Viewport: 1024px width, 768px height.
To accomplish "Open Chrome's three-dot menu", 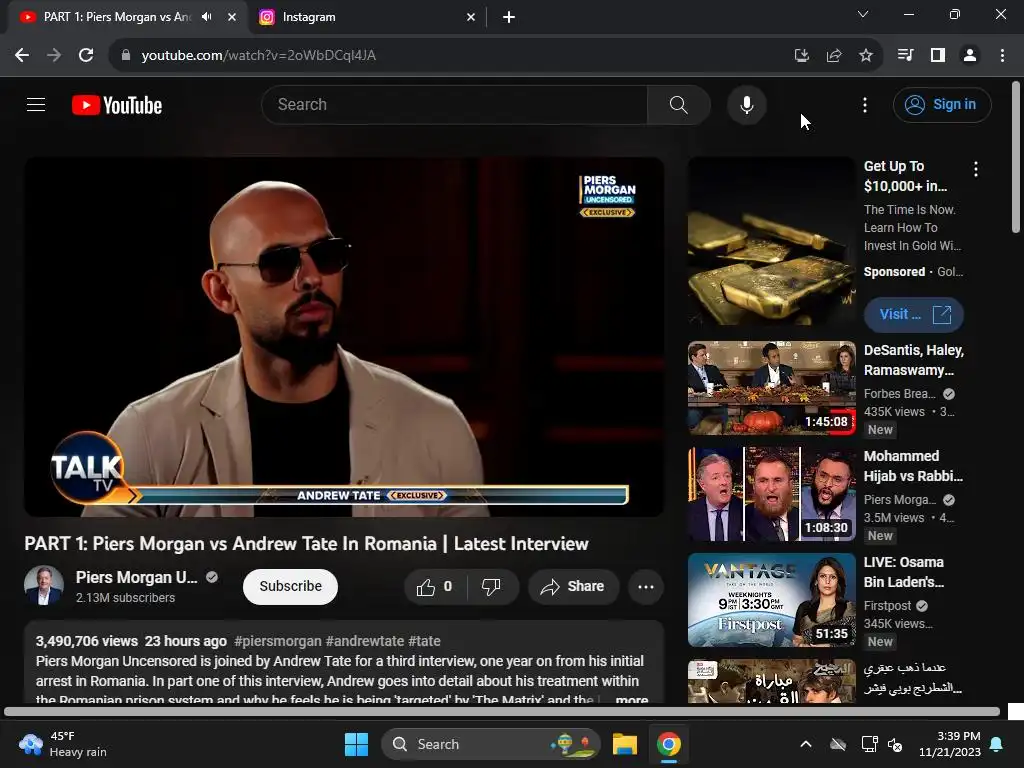I will point(1002,56).
